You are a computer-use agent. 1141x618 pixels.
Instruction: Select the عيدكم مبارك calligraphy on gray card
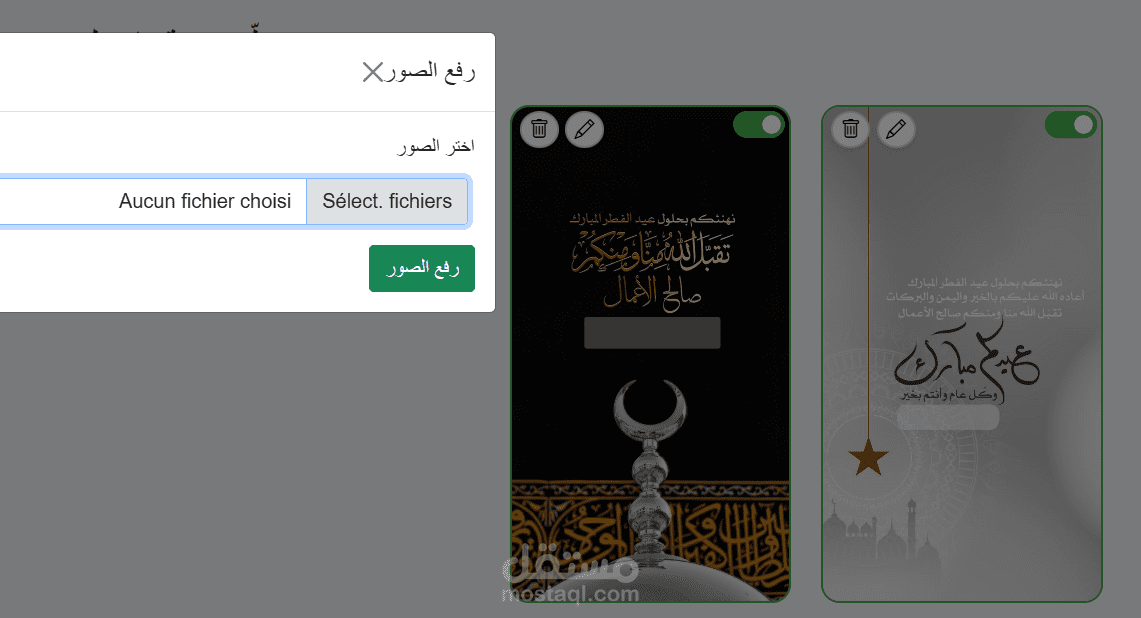(966, 359)
